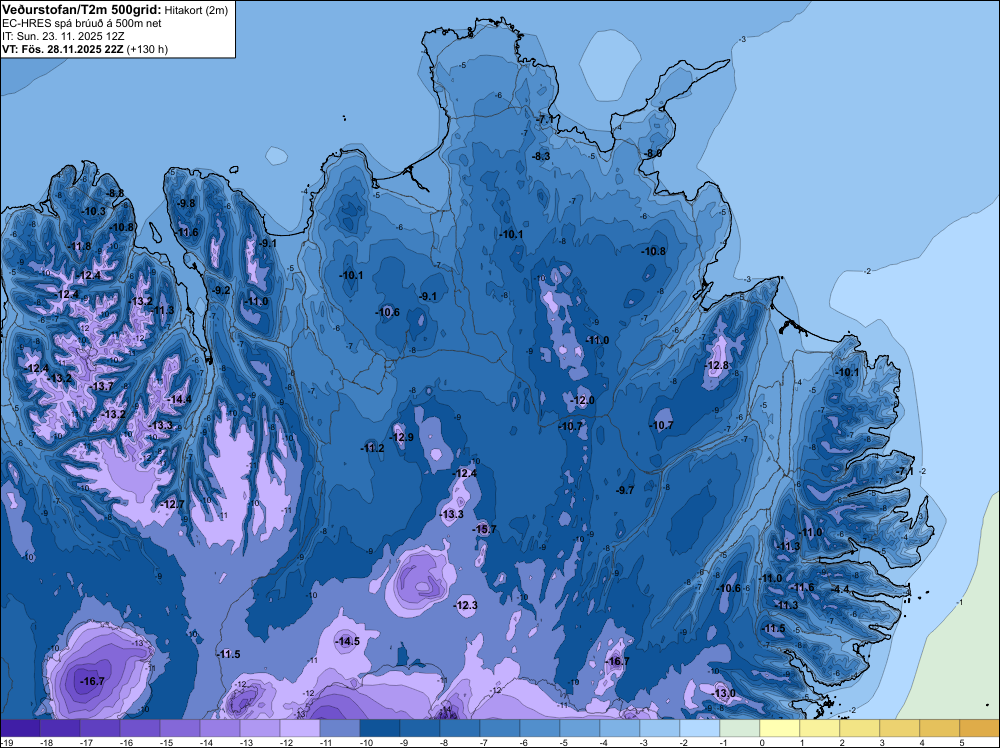Viewport: 1000px width, 748px height.
Task: Click the '-14.4' temperature value
Action: click(179, 399)
